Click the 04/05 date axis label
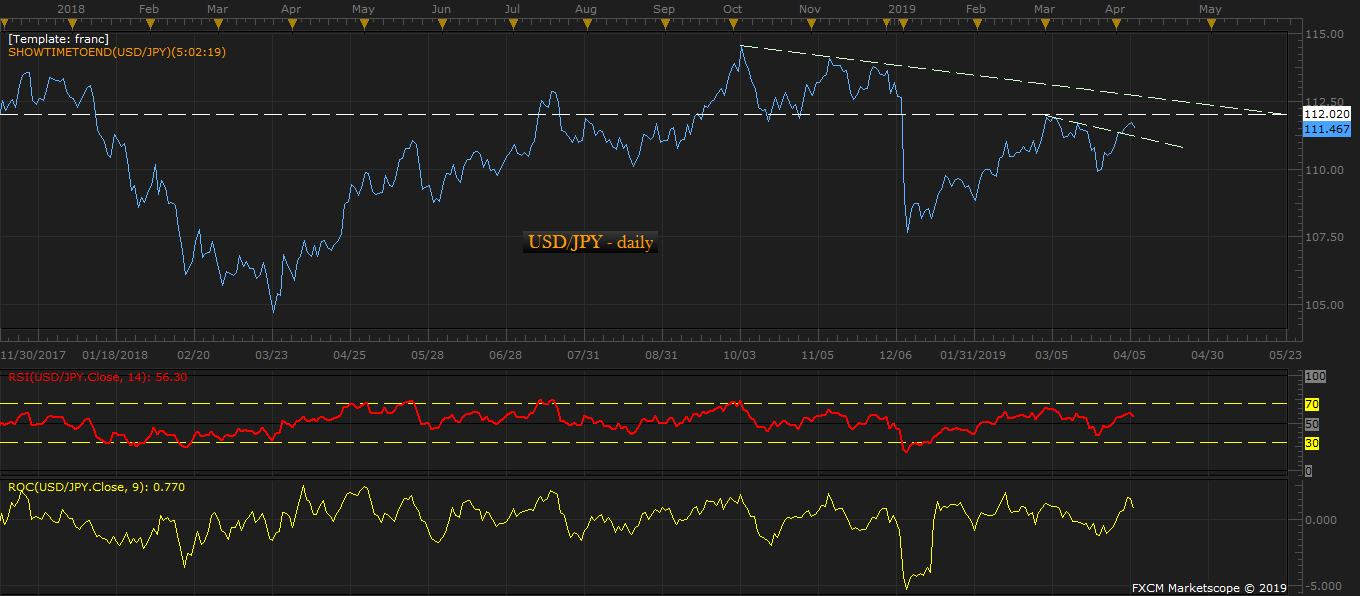Screen dimensions: 1360x596 (1130, 354)
